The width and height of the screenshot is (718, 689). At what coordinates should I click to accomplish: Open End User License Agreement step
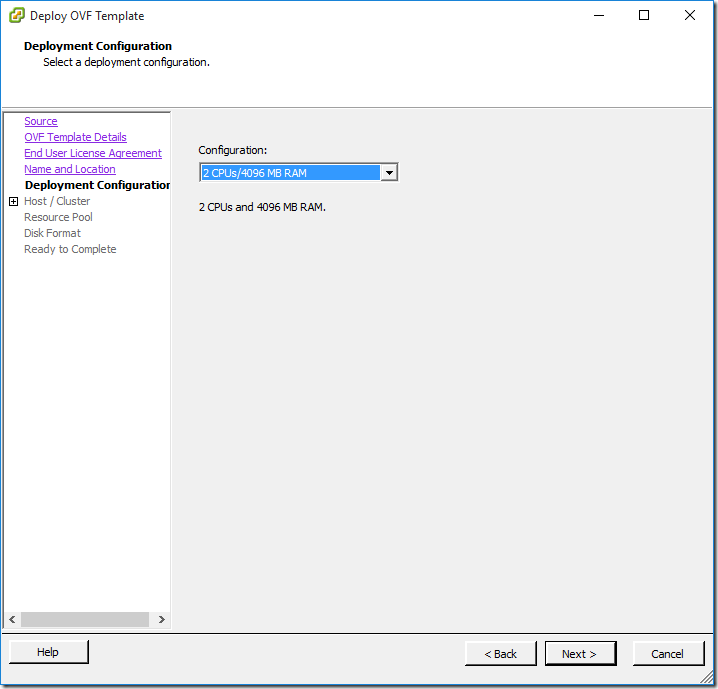pyautogui.click(x=93, y=153)
